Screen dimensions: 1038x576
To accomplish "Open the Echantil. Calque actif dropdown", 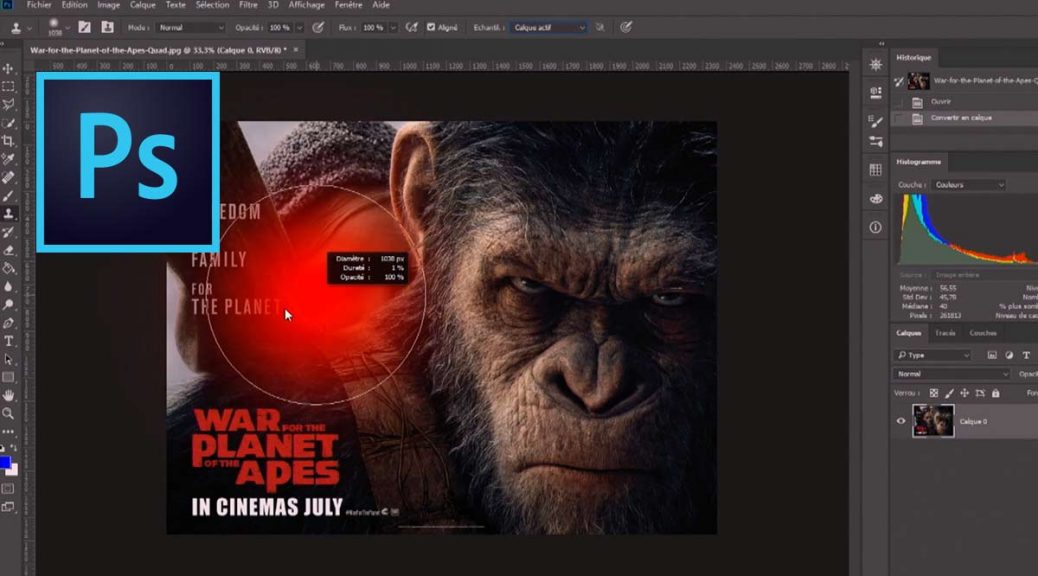I will click(x=548, y=28).
